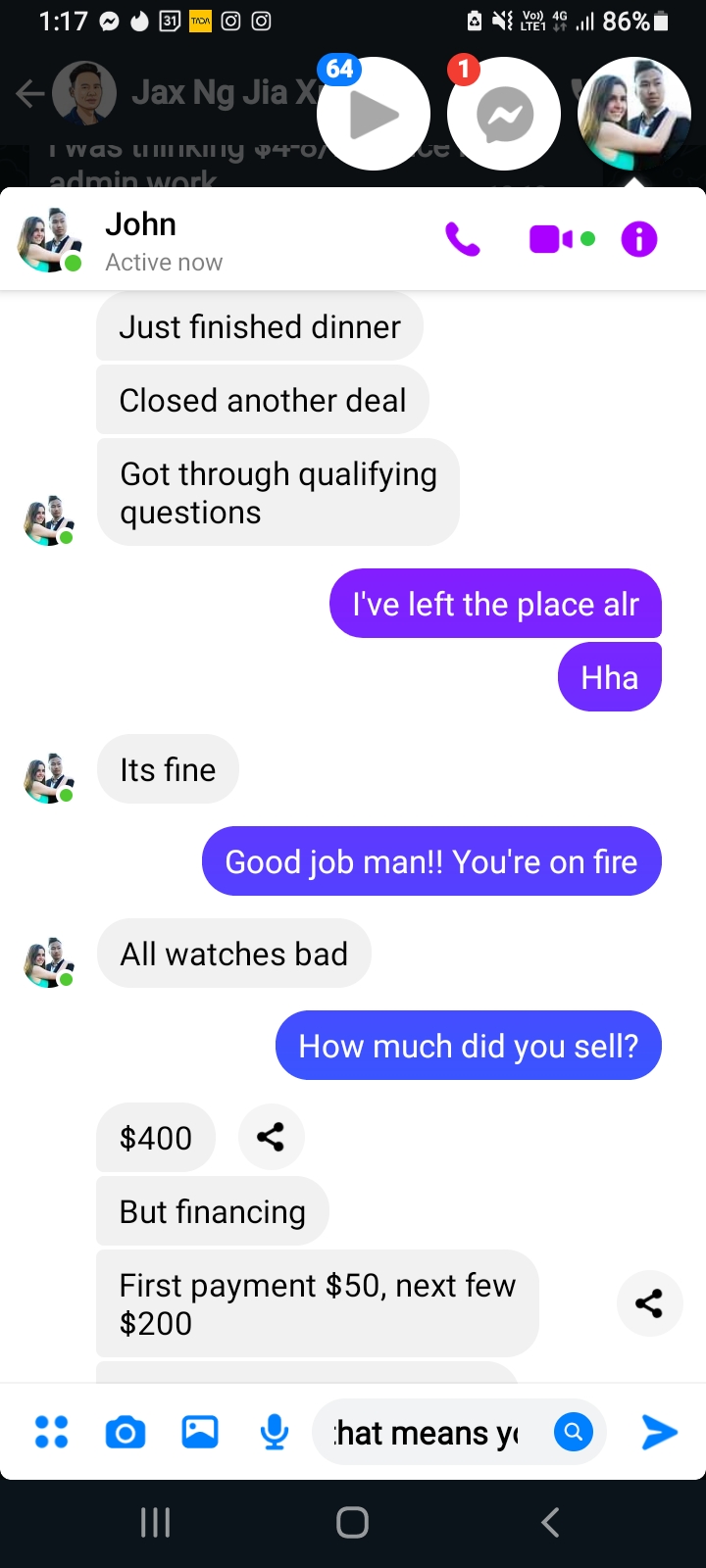Viewport: 706px width, 1568px height.
Task: Open John's profile name in header
Action: coord(141,224)
